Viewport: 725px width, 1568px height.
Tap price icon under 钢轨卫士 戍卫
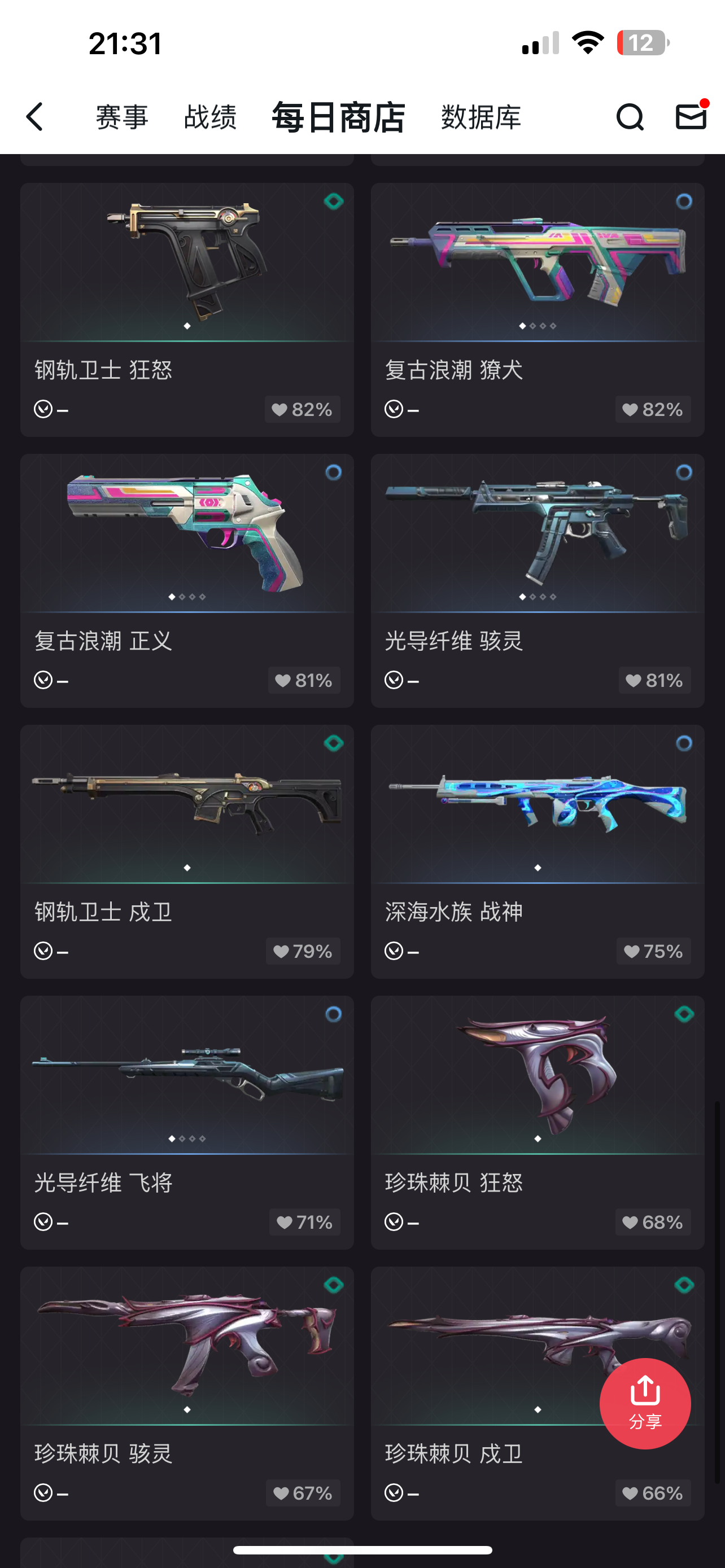pyautogui.click(x=43, y=951)
